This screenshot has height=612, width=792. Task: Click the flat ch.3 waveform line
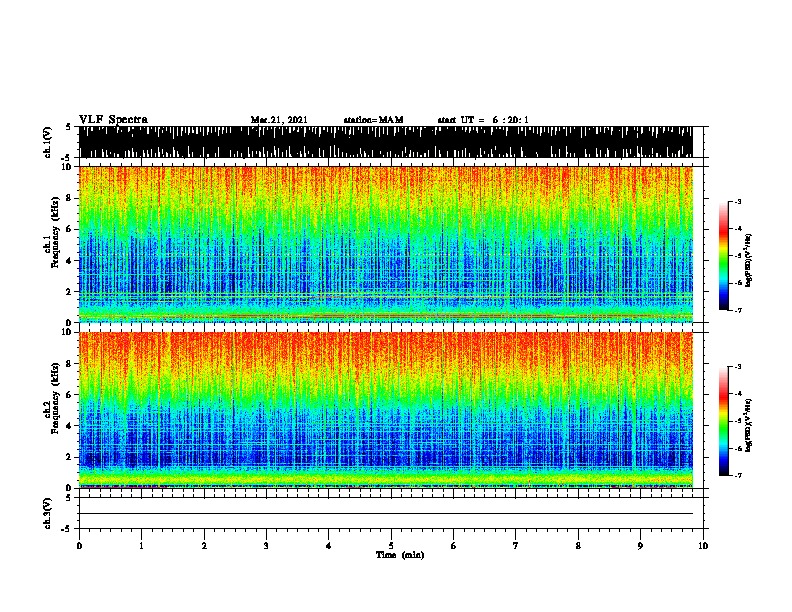[386, 514]
